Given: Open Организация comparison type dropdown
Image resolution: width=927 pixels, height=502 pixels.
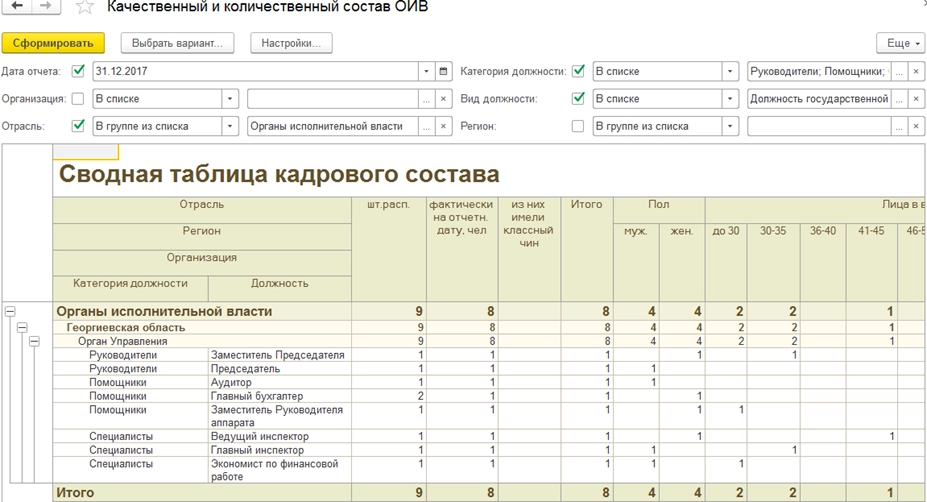Looking at the screenshot, I should 230,99.
